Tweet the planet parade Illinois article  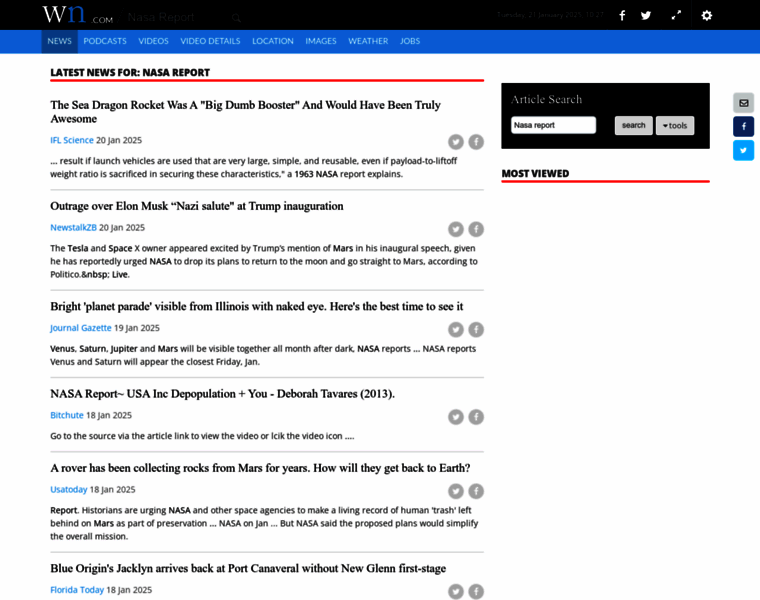pyautogui.click(x=456, y=330)
